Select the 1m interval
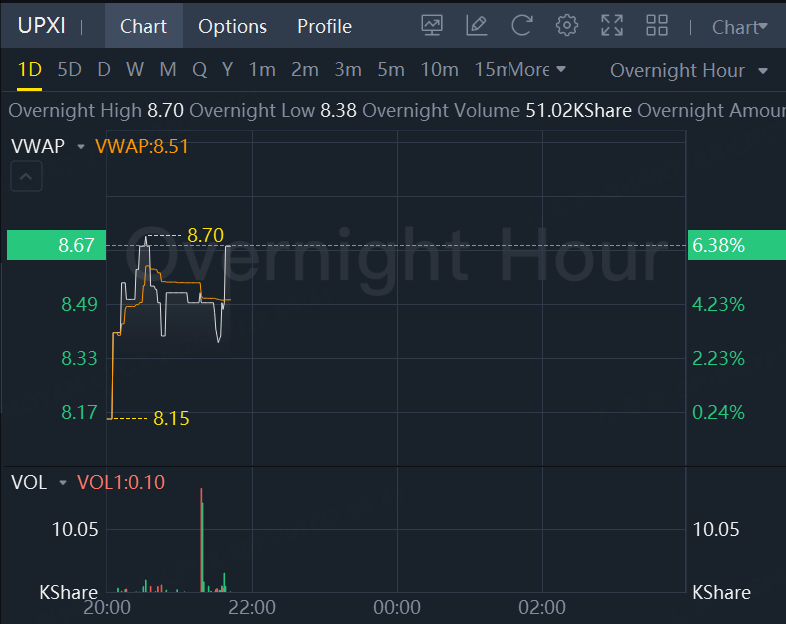The image size is (786, 624). pos(262,70)
